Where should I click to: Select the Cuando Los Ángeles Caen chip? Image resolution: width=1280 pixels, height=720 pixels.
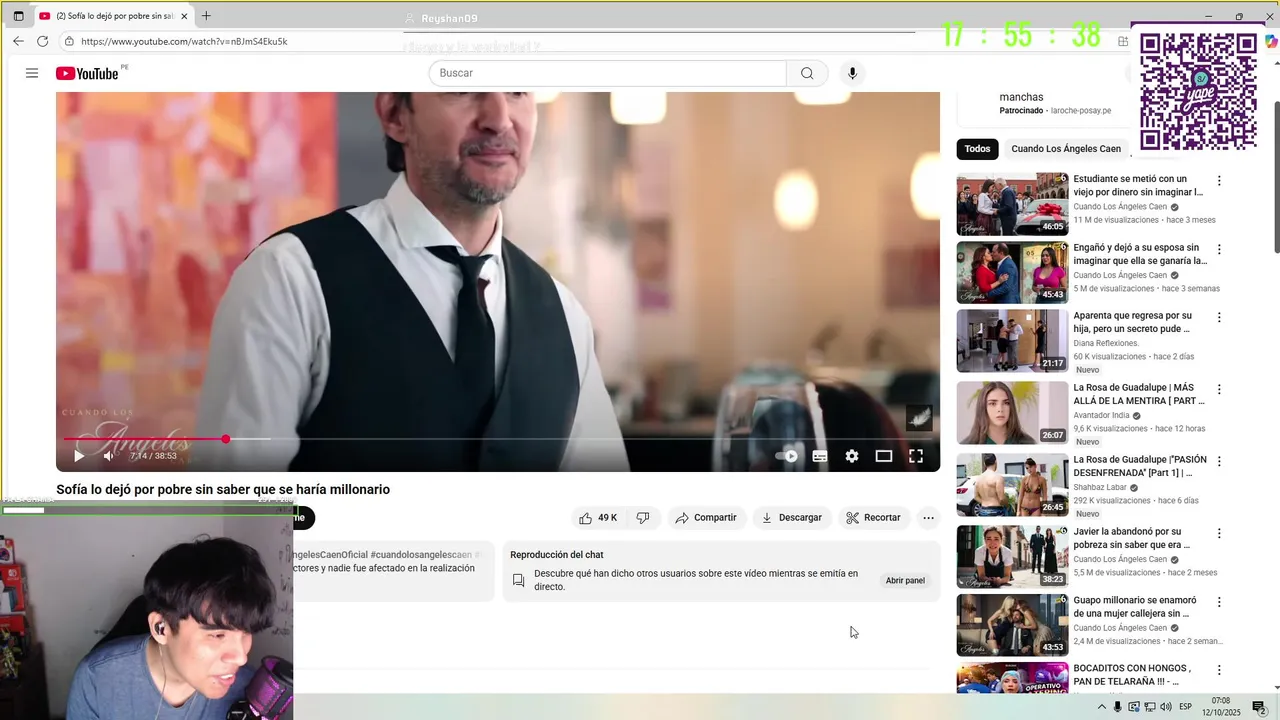click(1066, 149)
